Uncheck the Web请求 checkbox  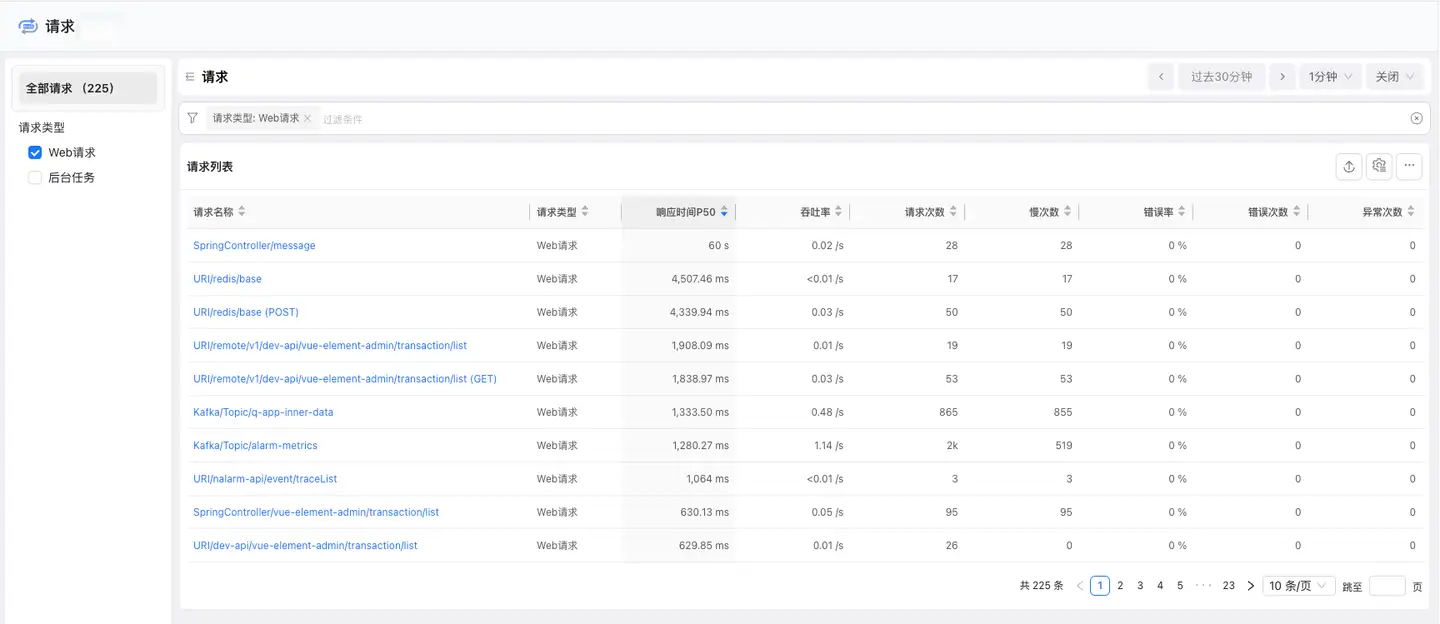[35, 153]
